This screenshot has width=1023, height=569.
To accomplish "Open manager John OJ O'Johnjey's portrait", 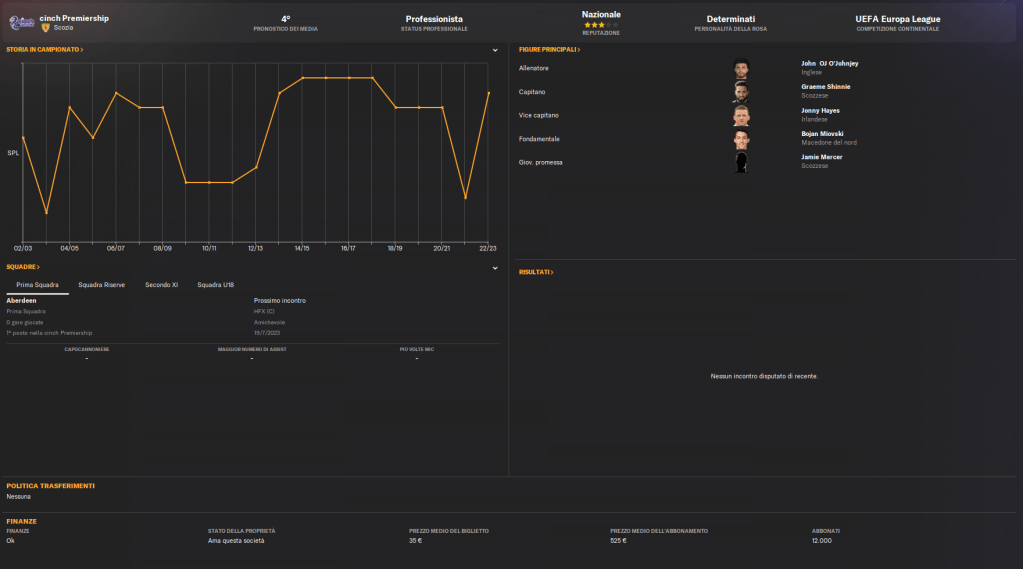I will (741, 69).
